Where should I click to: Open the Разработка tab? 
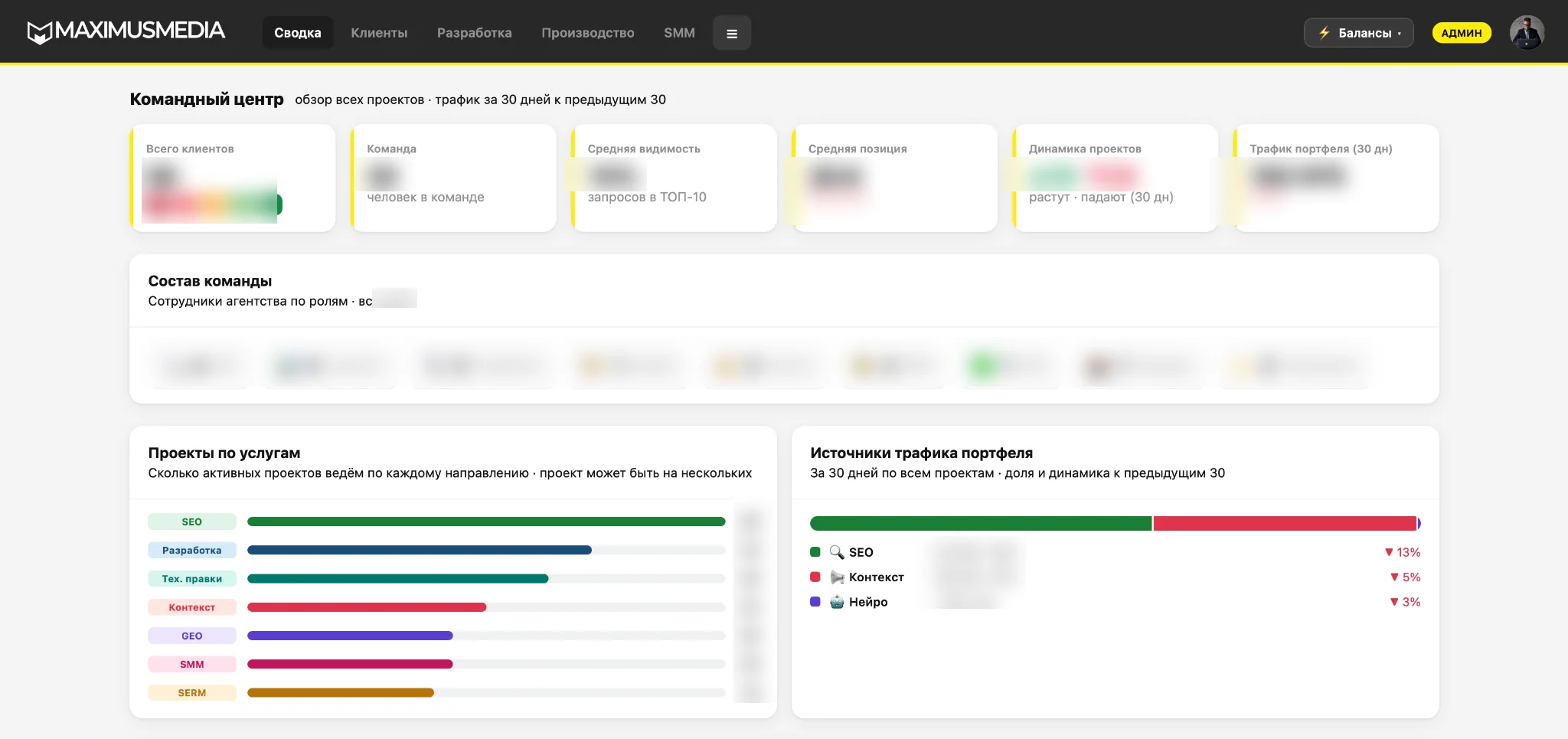(x=474, y=33)
